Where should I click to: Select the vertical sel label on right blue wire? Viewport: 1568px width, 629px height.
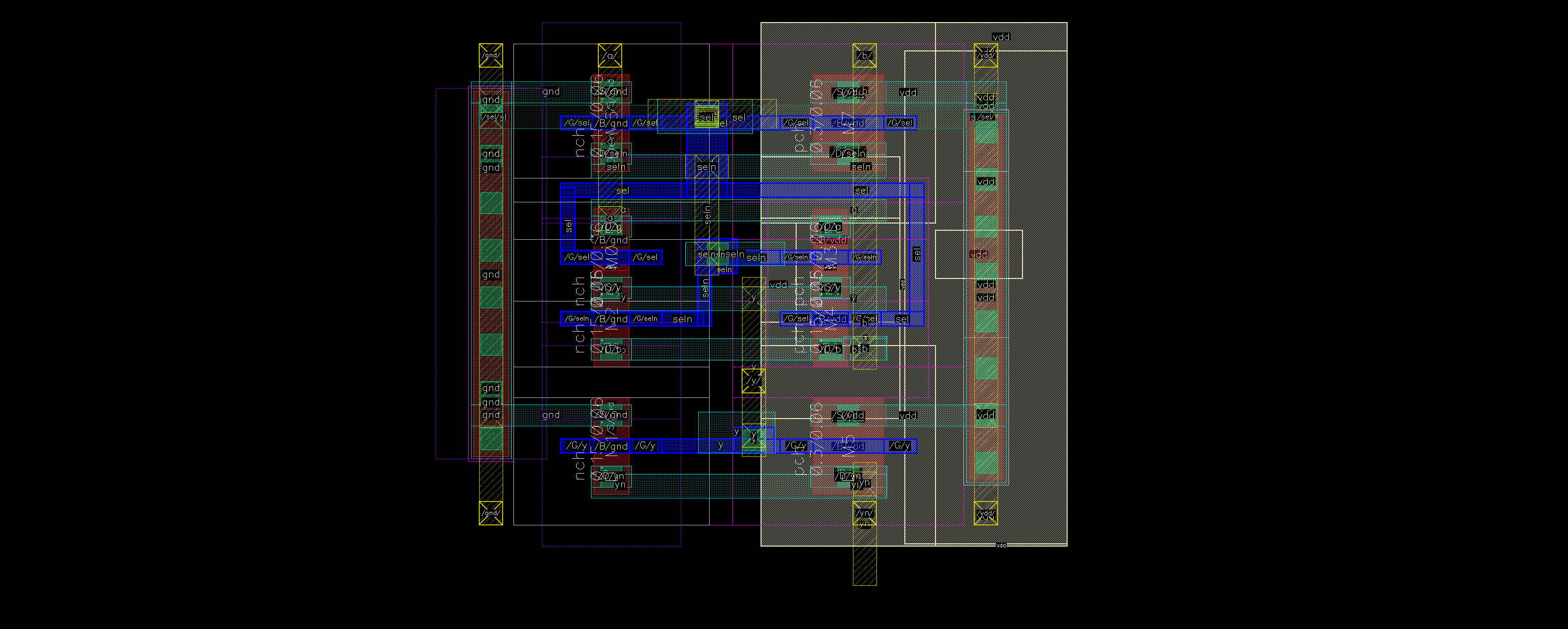click(917, 254)
